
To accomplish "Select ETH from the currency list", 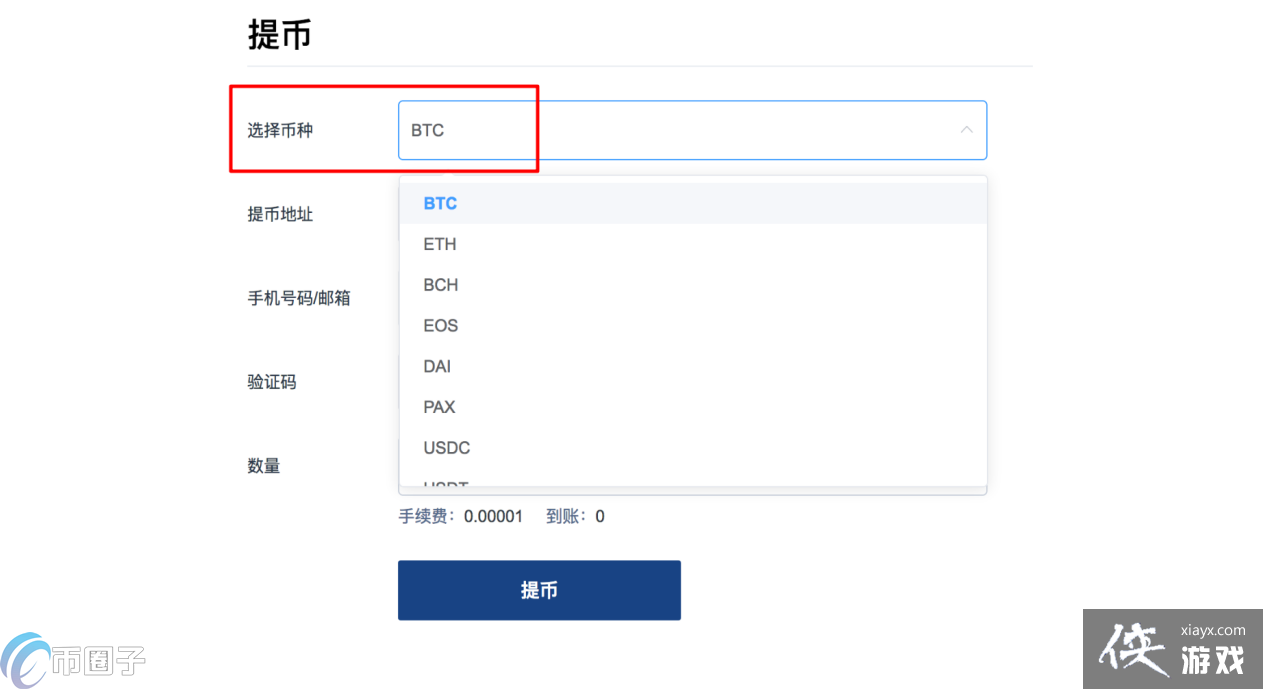I will pyautogui.click(x=439, y=244).
